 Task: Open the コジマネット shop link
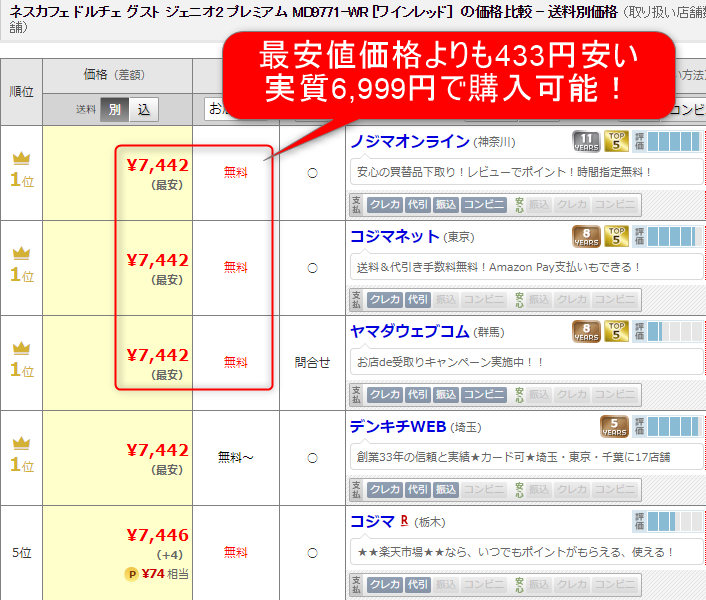coord(394,237)
